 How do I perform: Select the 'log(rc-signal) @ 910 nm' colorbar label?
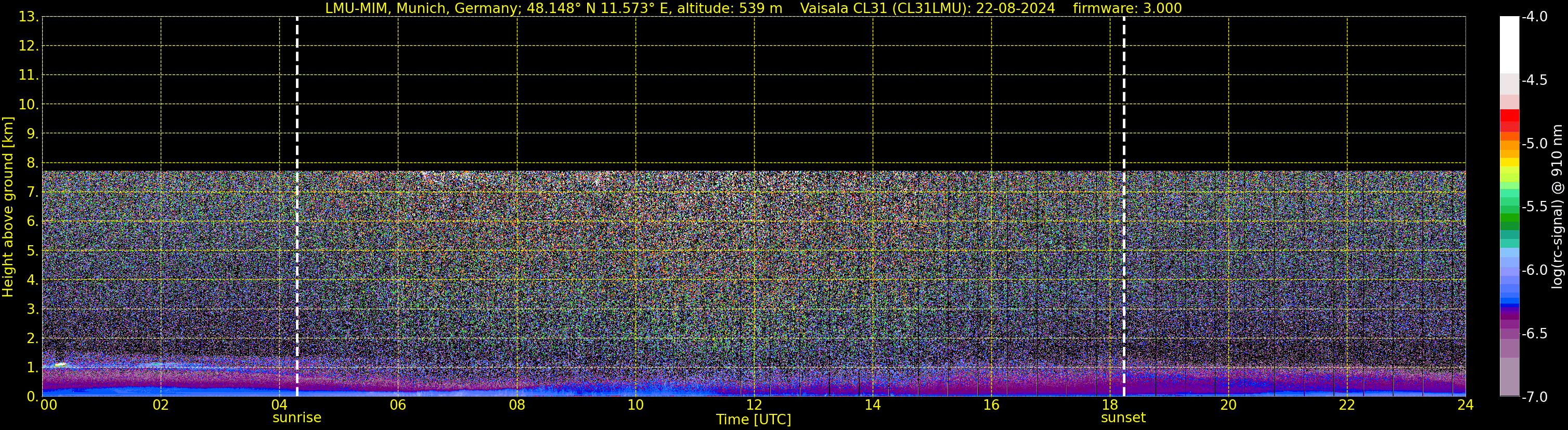(x=1557, y=207)
